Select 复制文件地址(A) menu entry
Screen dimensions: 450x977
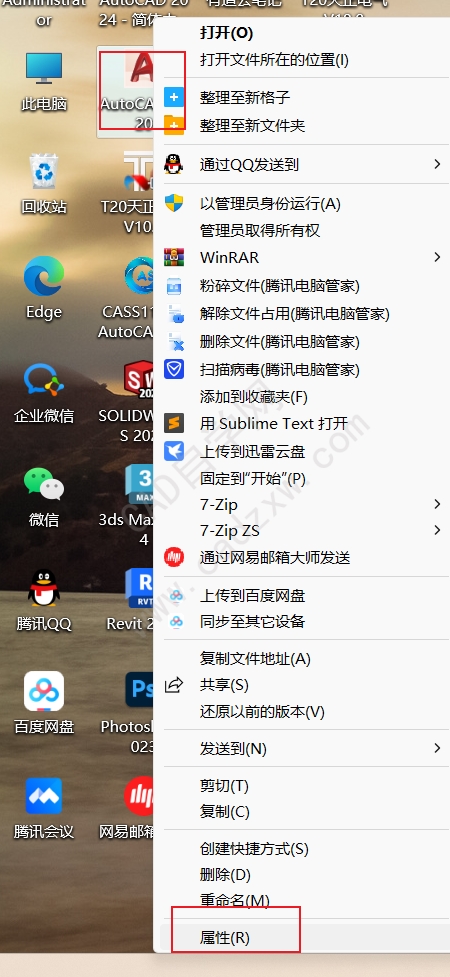[255, 659]
